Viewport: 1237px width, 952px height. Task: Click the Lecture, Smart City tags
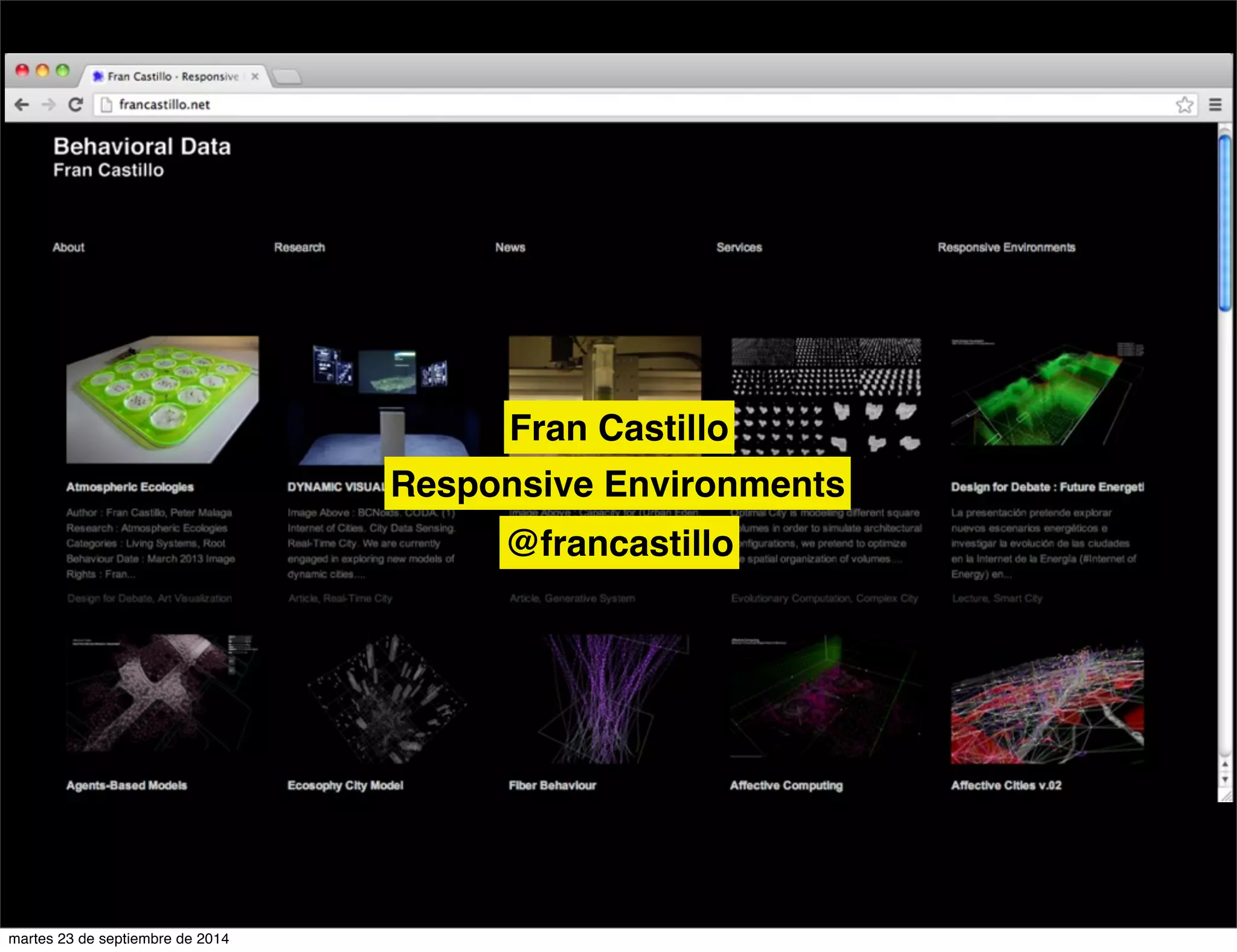(997, 598)
